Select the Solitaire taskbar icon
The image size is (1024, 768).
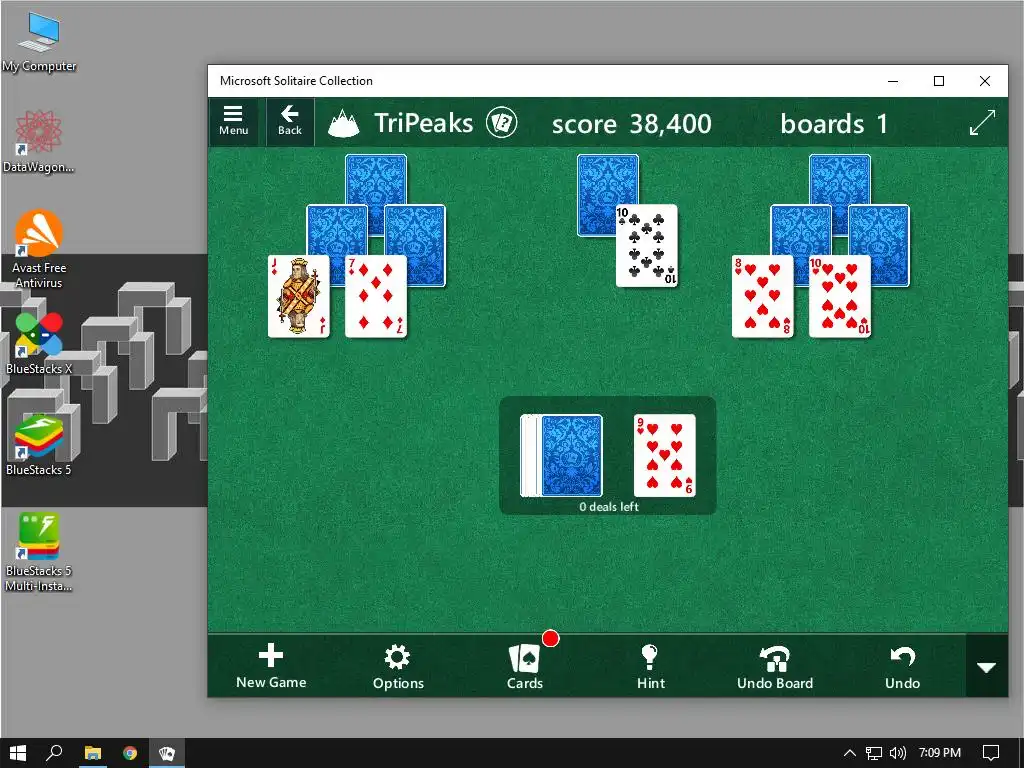coord(167,753)
